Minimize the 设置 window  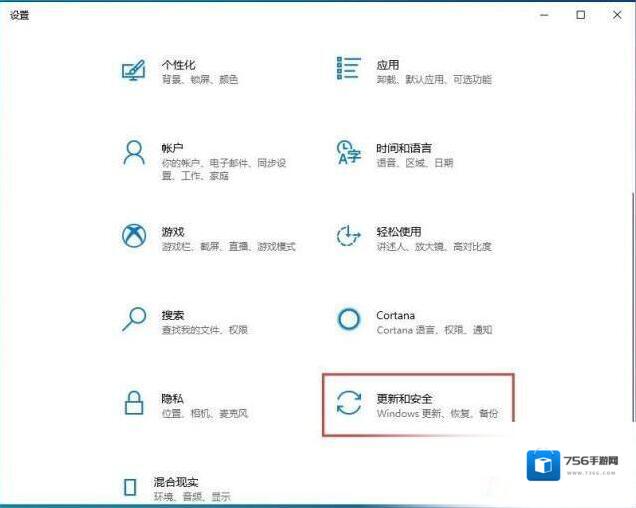(544, 15)
